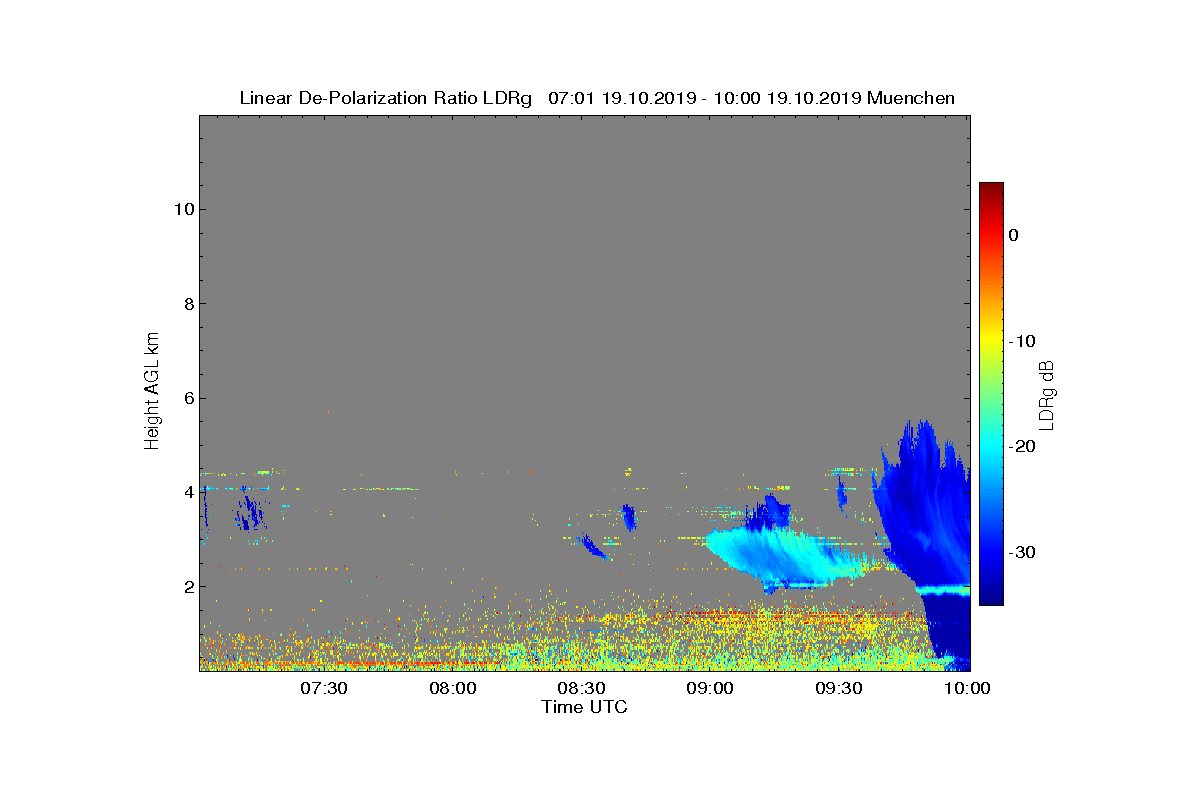Pick the dark blue bottom of colorbar
Image resolution: width=1200 pixels, height=800 pixels.
[991, 598]
